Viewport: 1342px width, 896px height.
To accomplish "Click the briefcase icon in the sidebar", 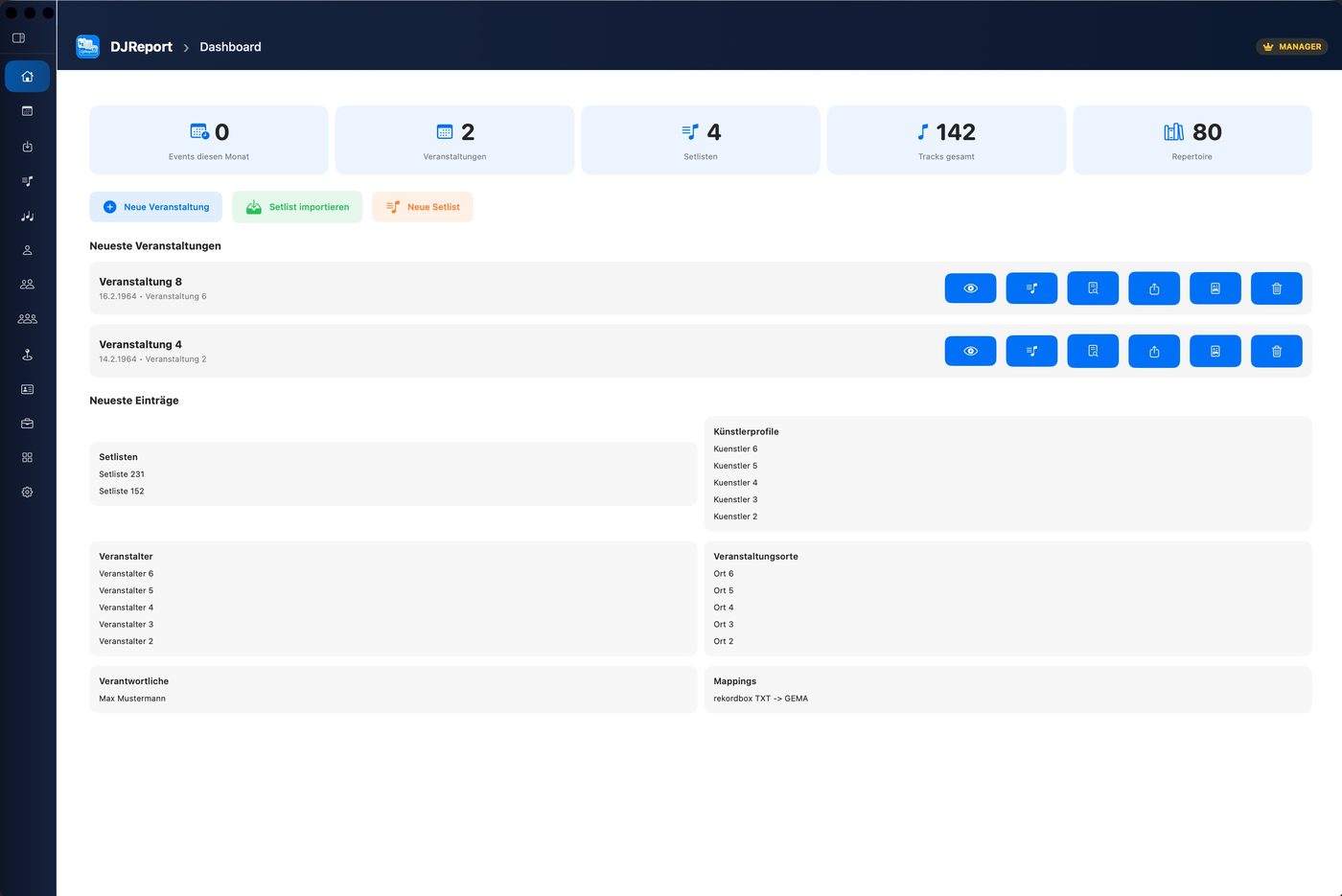I will tap(27, 423).
